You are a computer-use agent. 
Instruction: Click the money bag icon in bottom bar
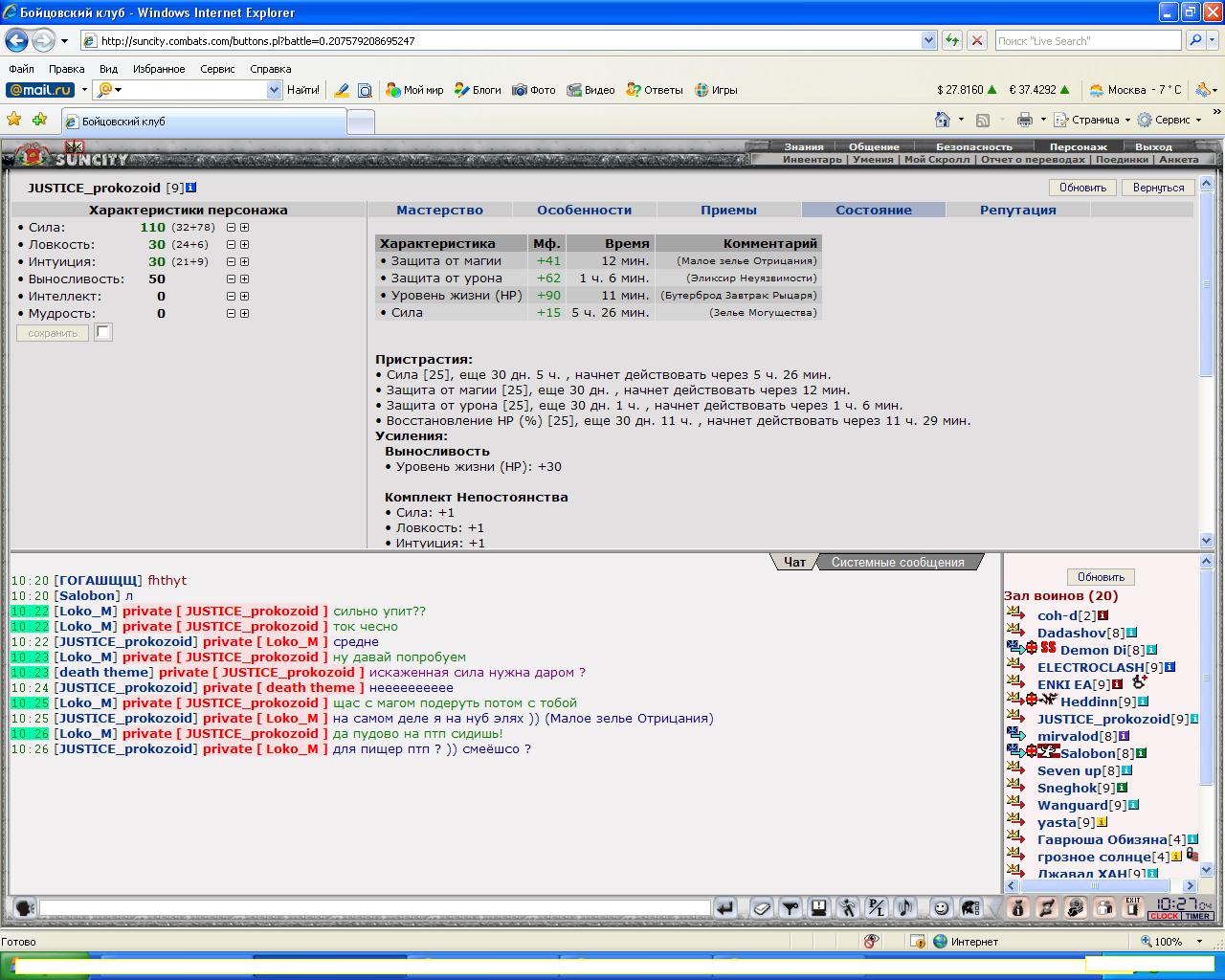point(1018,908)
